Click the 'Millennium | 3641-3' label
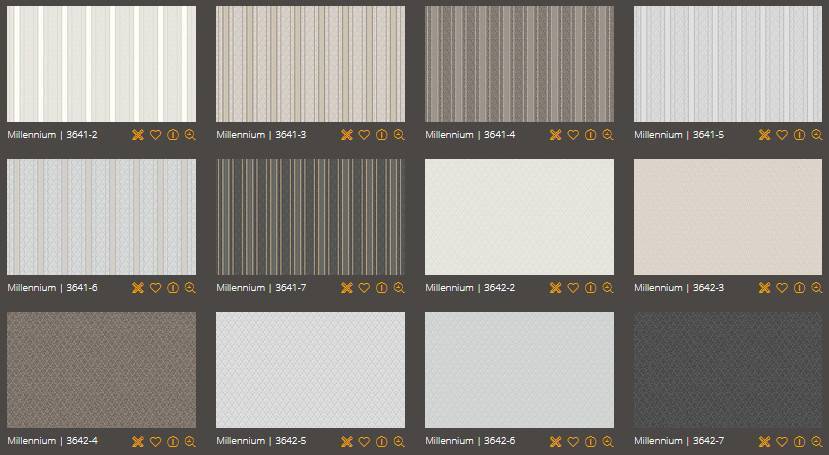Image resolution: width=829 pixels, height=455 pixels. point(261,135)
